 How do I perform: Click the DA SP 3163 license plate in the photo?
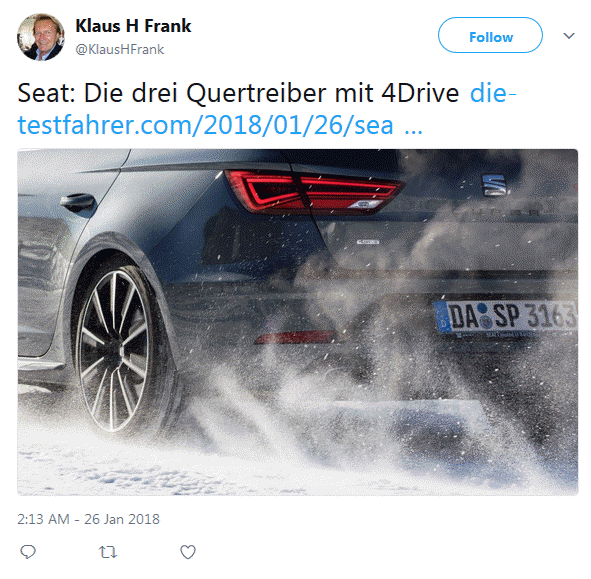click(x=506, y=317)
